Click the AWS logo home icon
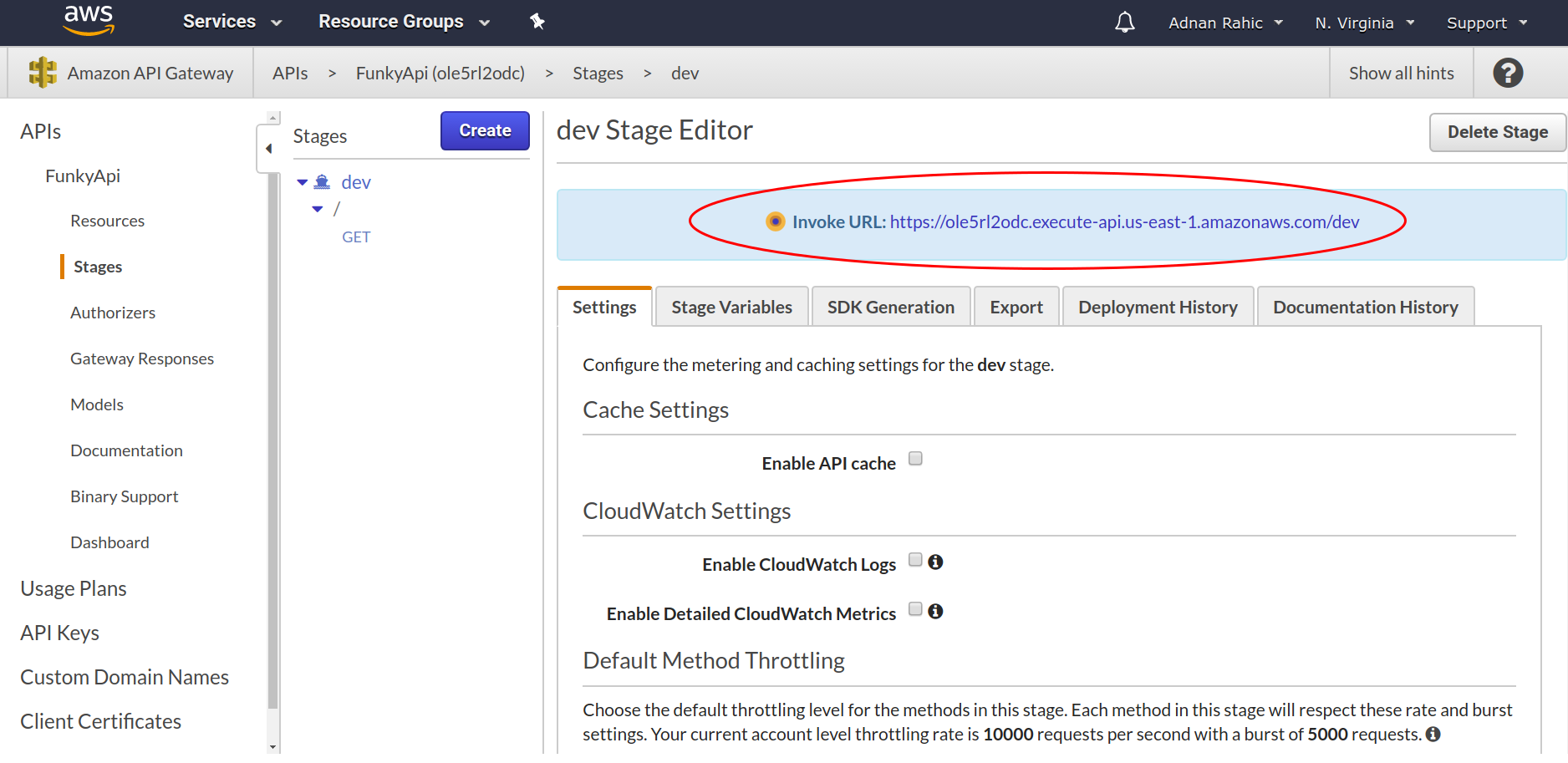1568x763 pixels. [x=89, y=20]
